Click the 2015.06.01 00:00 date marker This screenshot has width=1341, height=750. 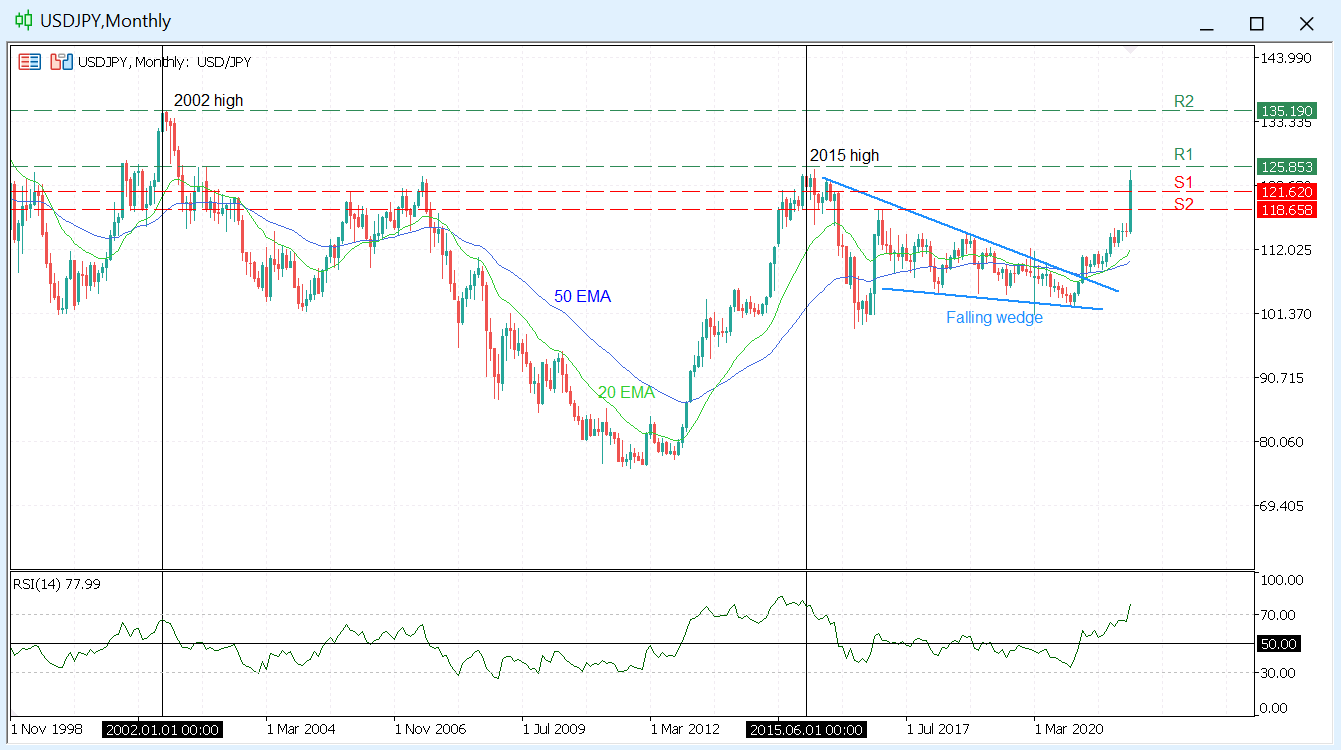coord(807,730)
